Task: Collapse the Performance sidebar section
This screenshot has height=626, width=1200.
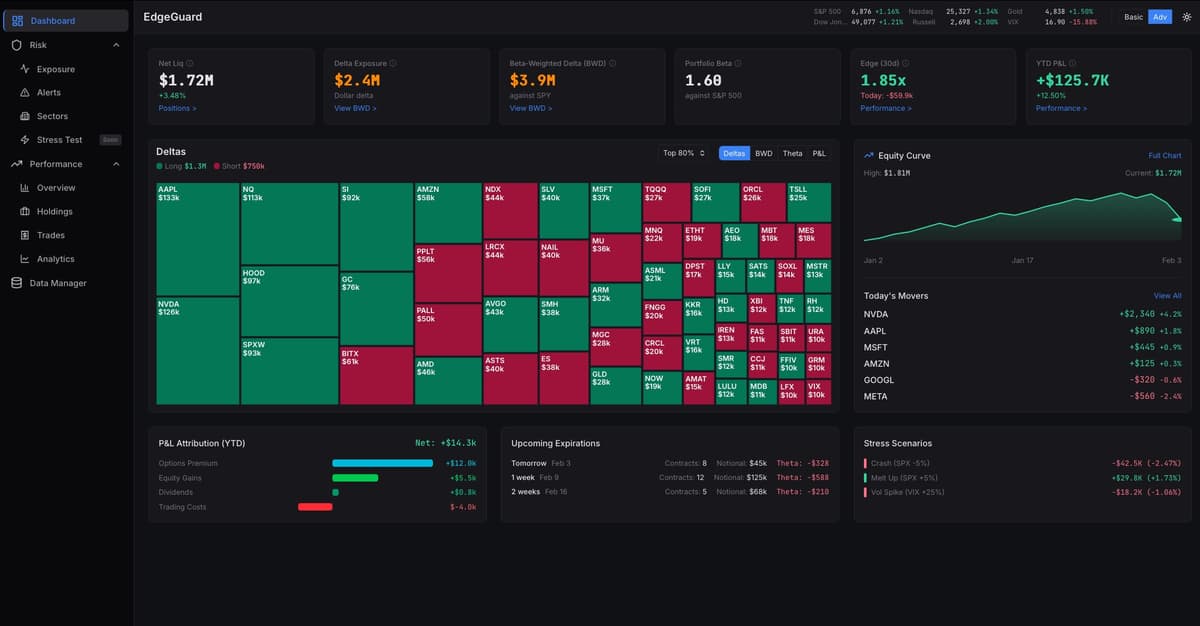Action: 115,163
